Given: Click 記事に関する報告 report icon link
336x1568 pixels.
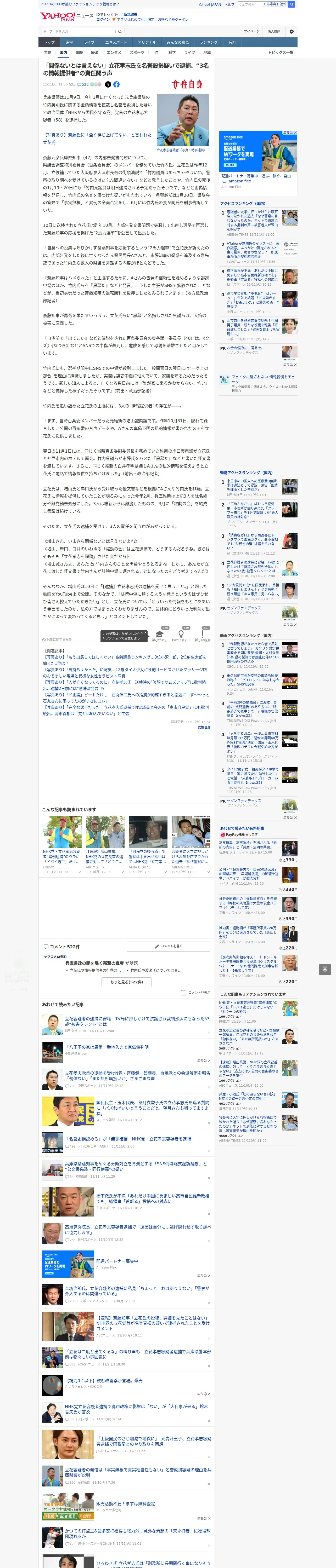Looking at the screenshot, I should click(57, 640).
